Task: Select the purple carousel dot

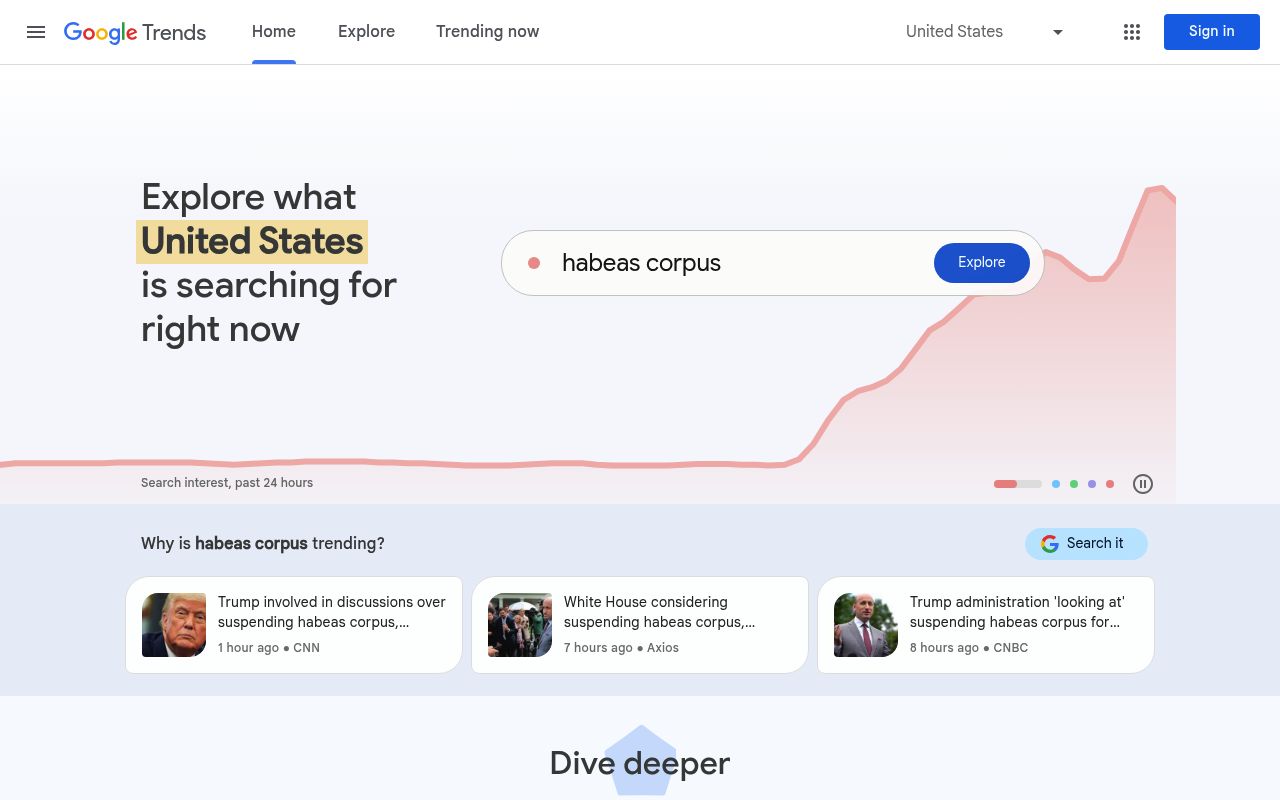Action: tap(1092, 484)
